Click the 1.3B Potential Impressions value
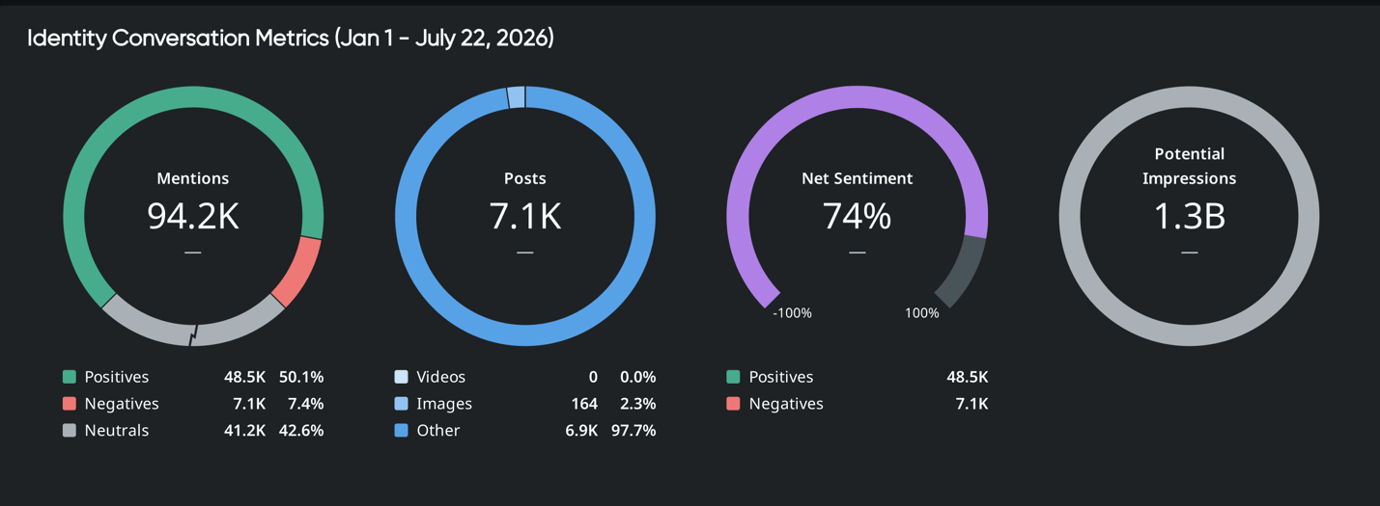Viewport: 1380px width, 506px height. (1189, 216)
